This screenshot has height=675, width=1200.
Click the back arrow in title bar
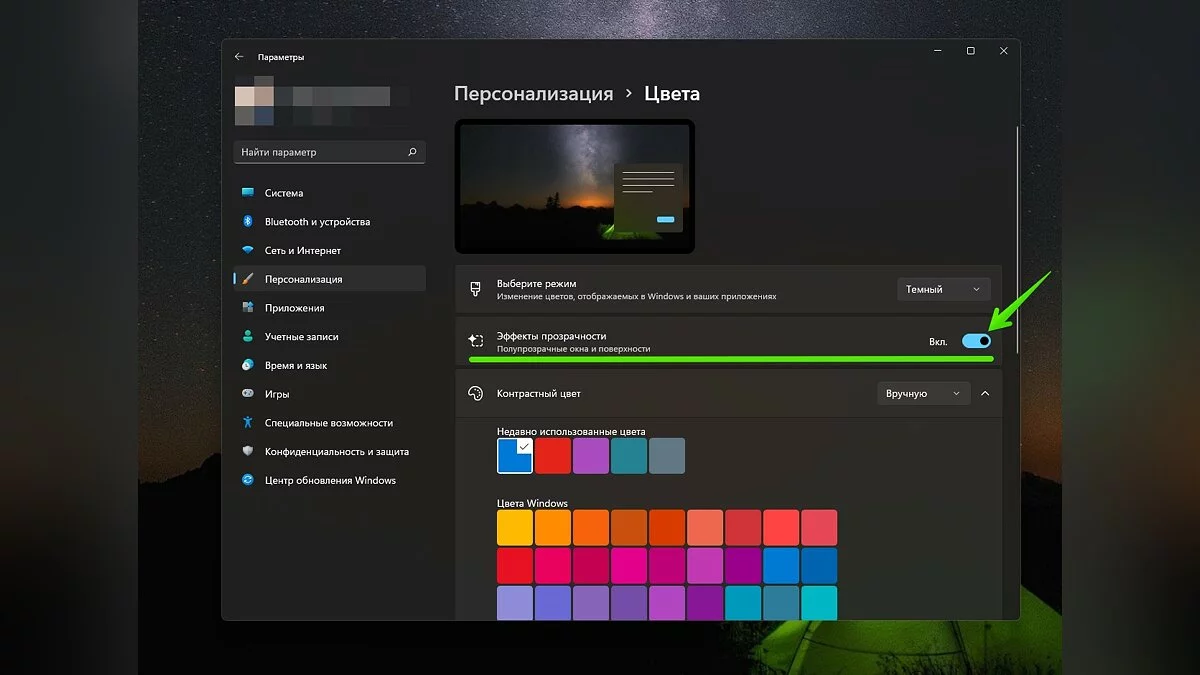(239, 57)
